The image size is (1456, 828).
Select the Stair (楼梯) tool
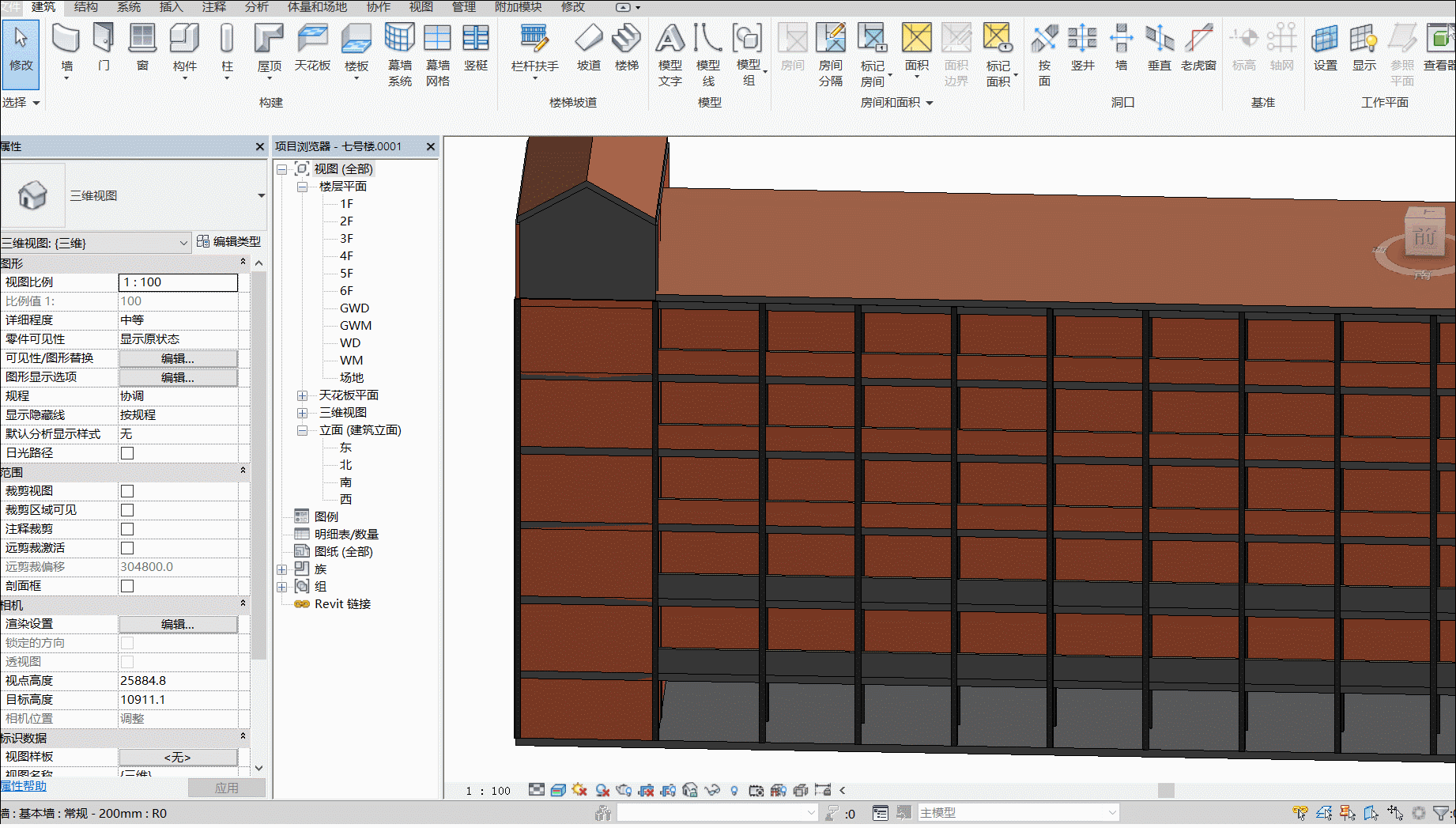coord(627,47)
